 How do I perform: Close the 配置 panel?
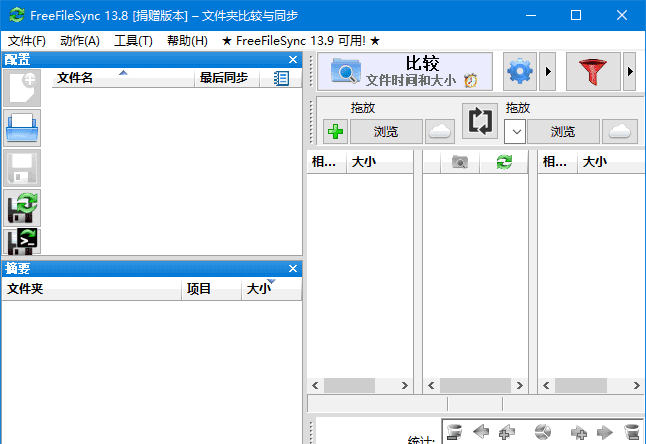point(293,60)
